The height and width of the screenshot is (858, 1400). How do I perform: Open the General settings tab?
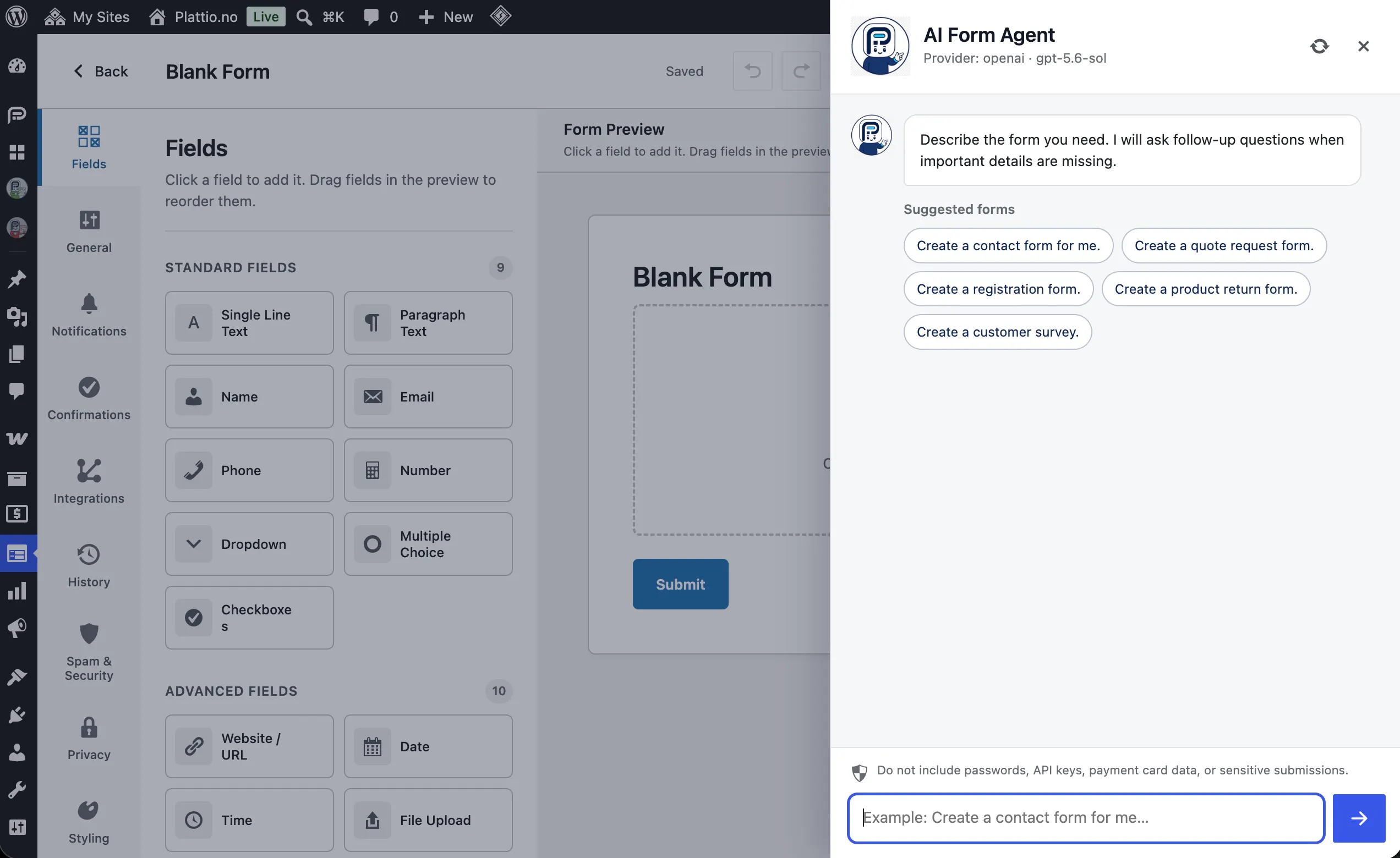[x=89, y=231]
